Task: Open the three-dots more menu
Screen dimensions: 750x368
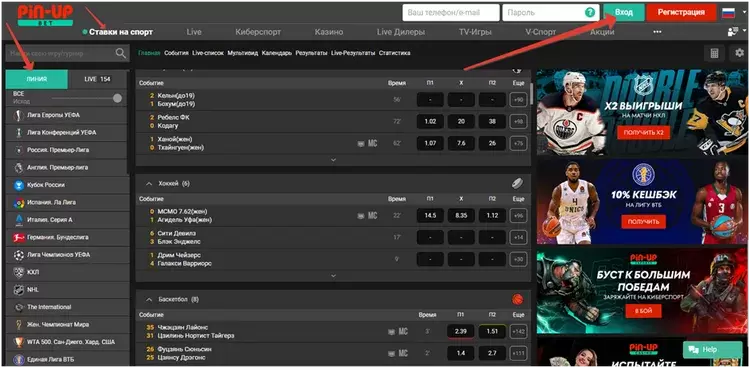Action: pyautogui.click(x=657, y=32)
